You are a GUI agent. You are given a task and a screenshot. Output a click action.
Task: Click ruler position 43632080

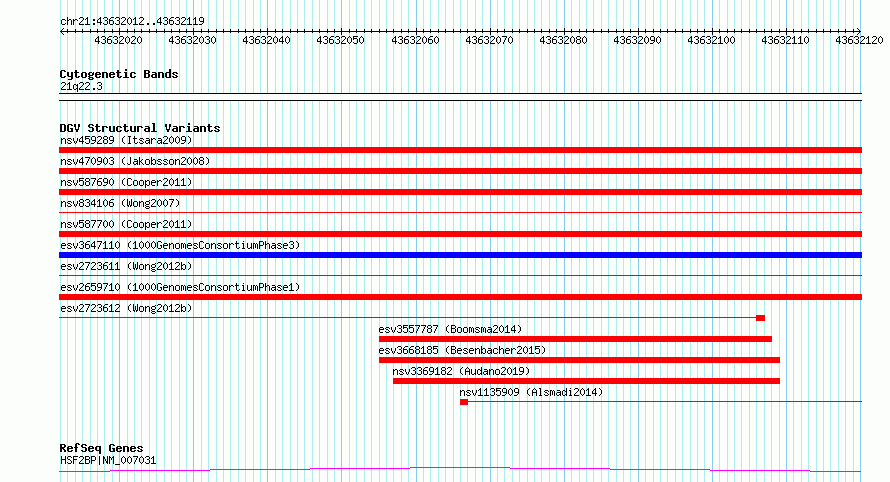click(563, 40)
